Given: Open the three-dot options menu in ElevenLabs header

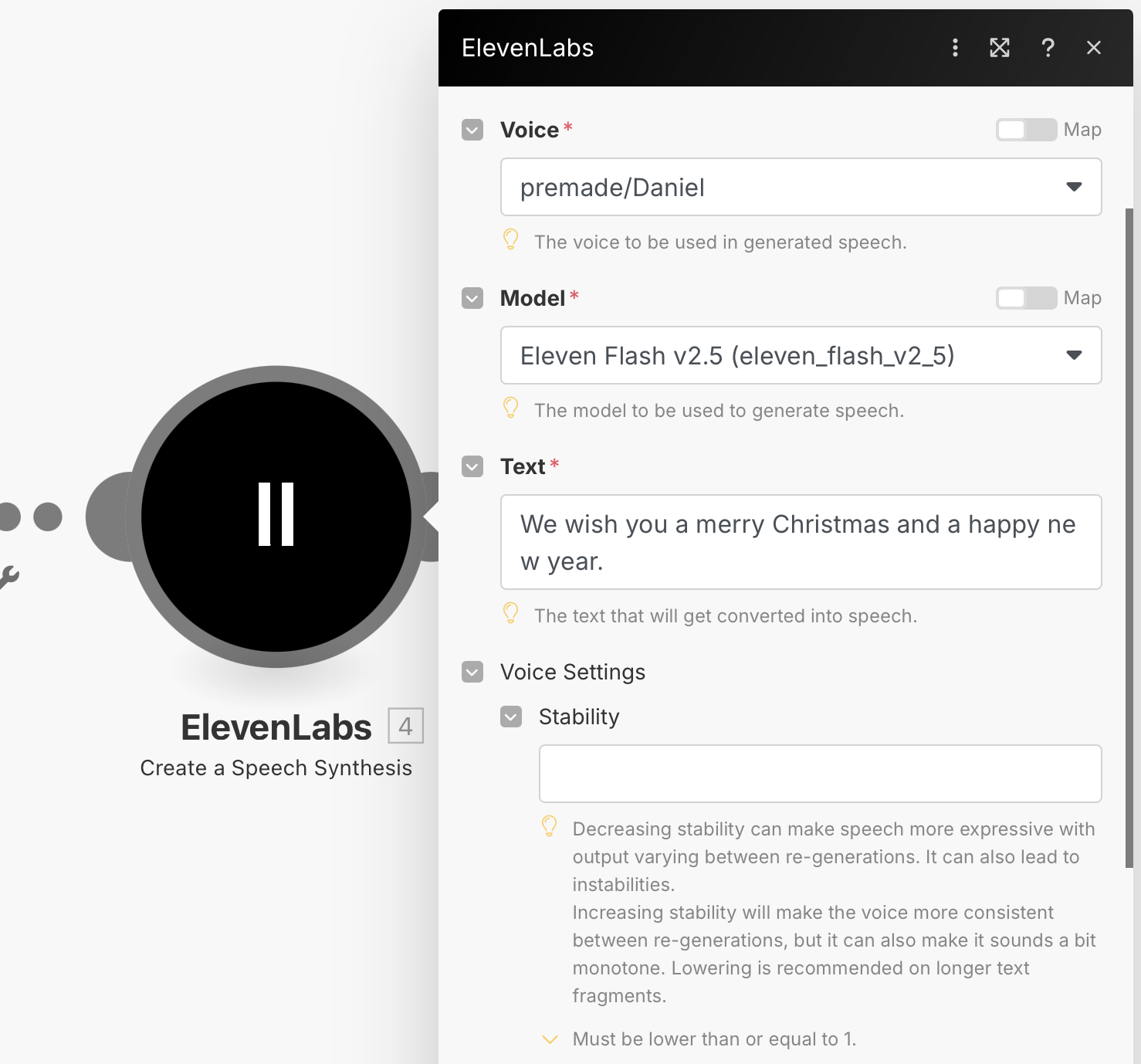Looking at the screenshot, I should (955, 48).
